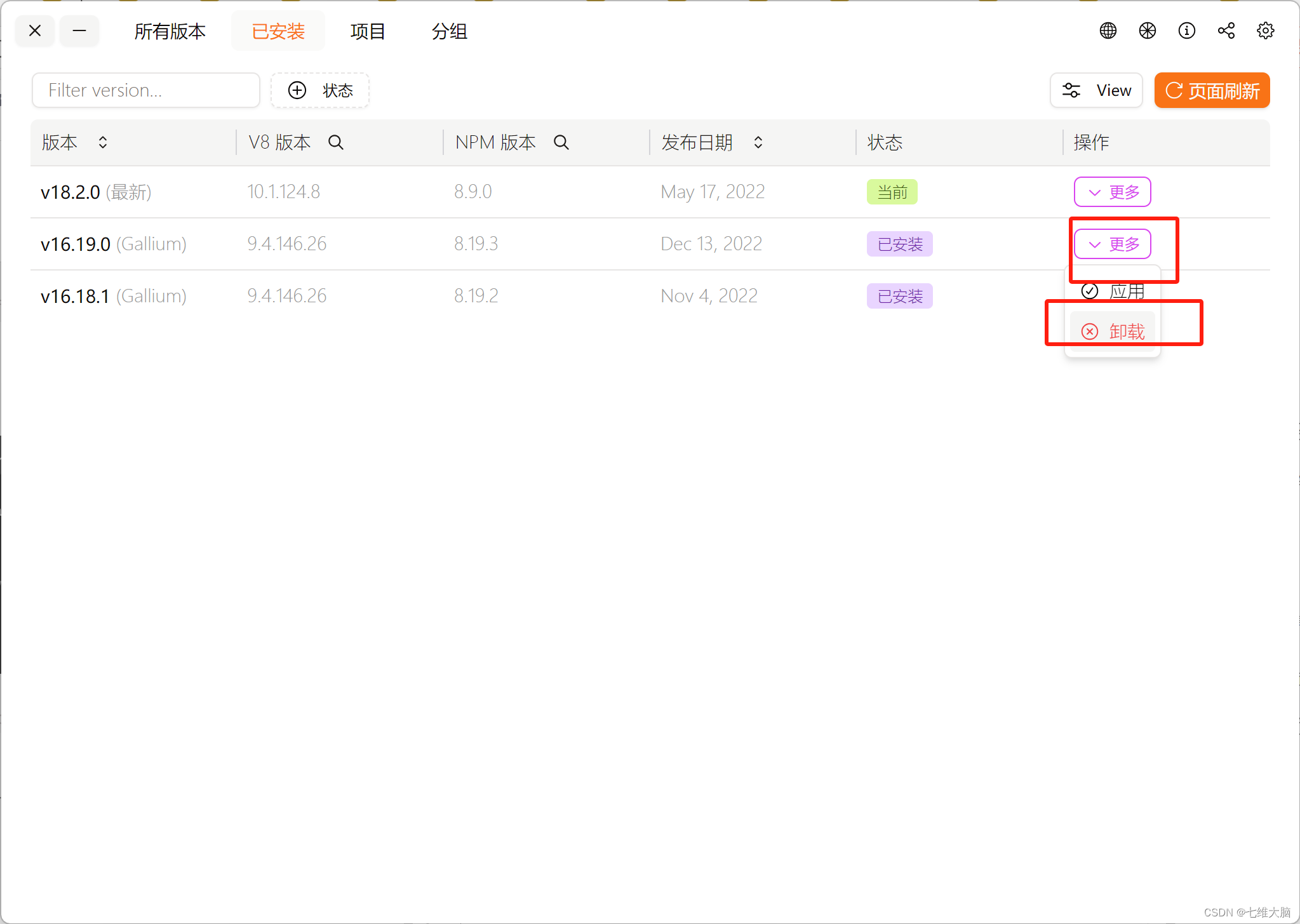Click 已安装 badge in v16.18.1 row
The height and width of the screenshot is (924, 1300).
coord(899,296)
